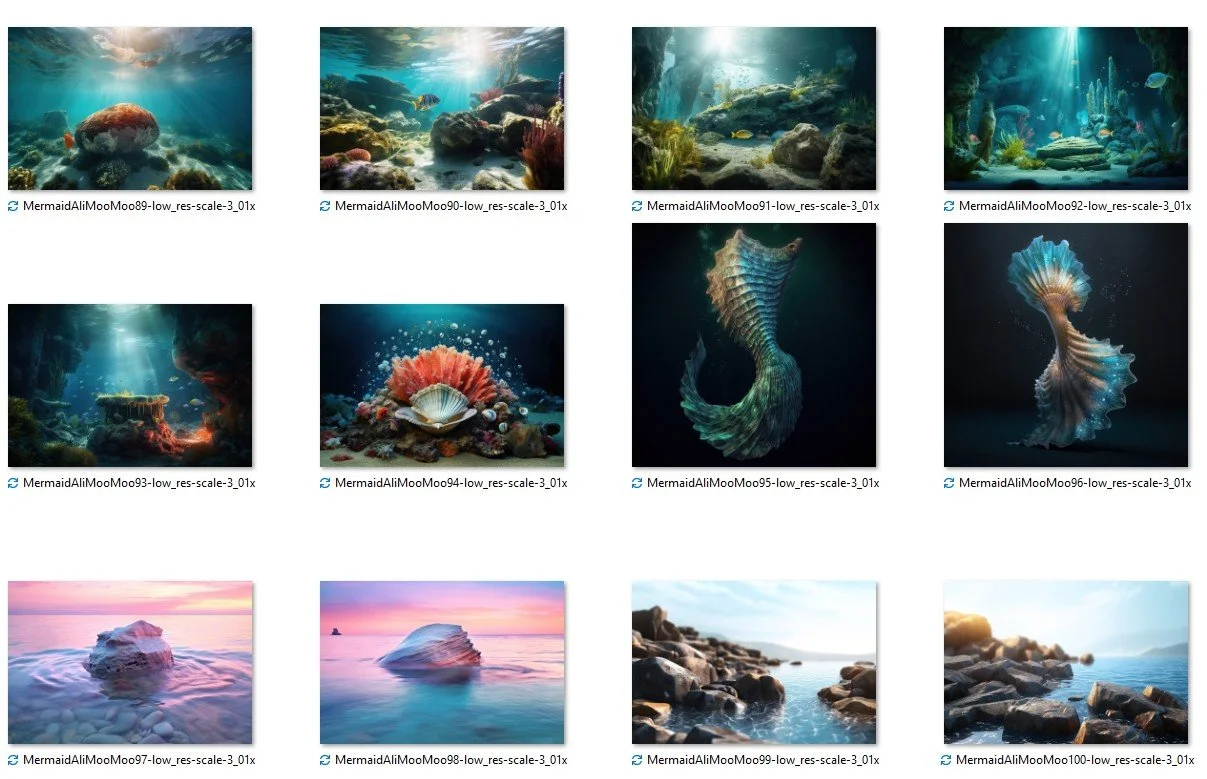Click file name MermaidAliMooMoo95-low_res-scale-3_01x

(x=763, y=483)
